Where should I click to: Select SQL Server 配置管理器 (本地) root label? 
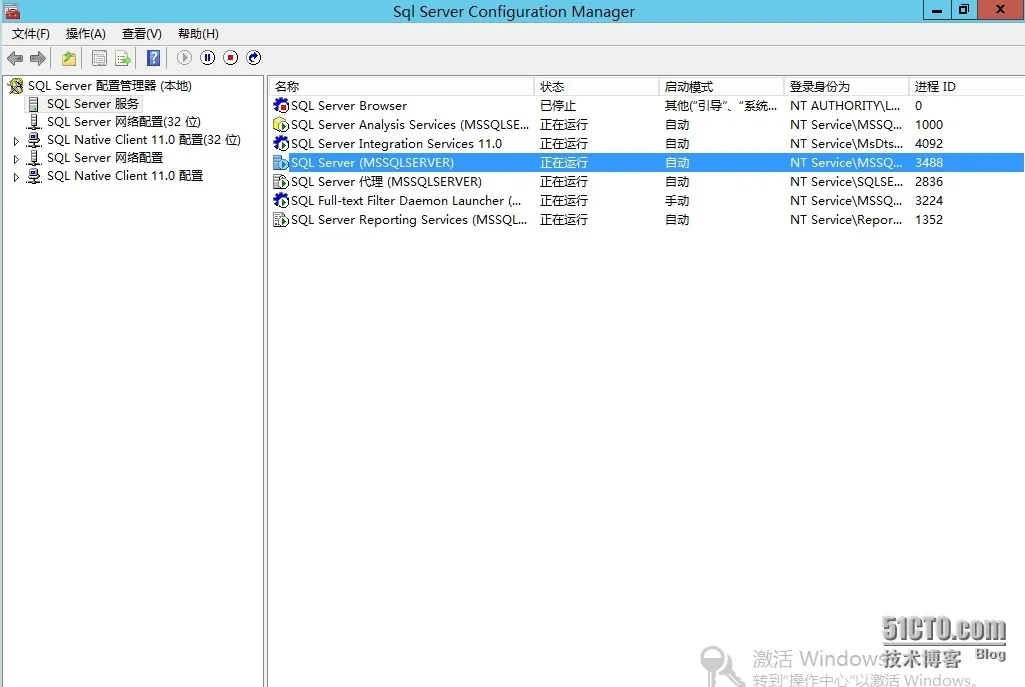pyautogui.click(x=110, y=86)
